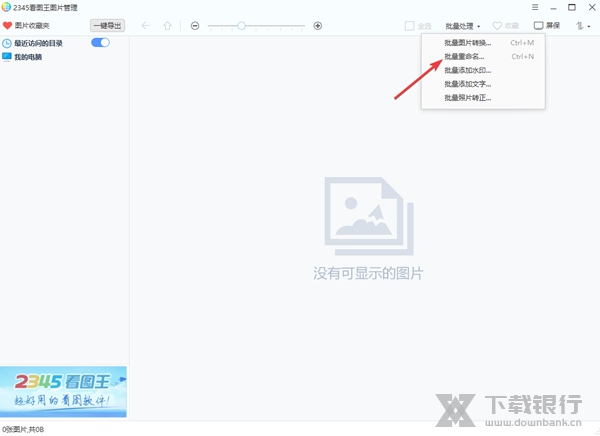The height and width of the screenshot is (436, 600).
Task: Check the 全选 select-all checkbox
Action: [x=410, y=25]
